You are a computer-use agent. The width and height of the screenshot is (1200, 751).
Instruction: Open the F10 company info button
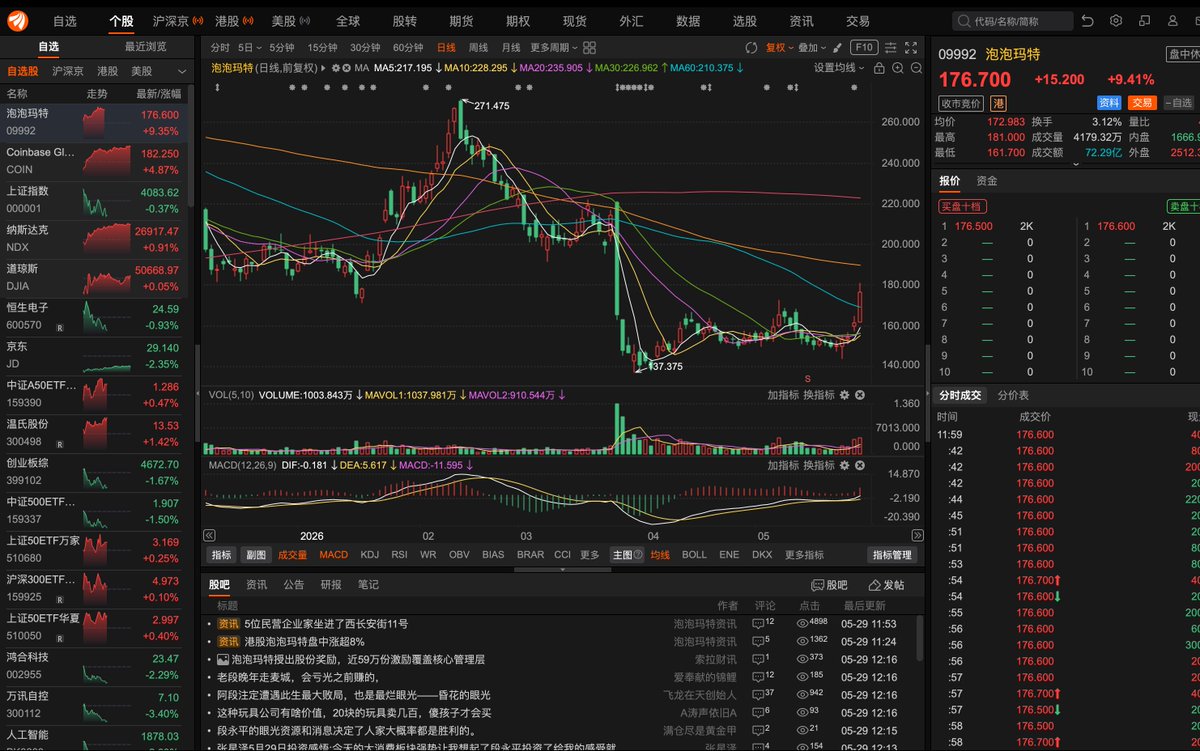click(x=864, y=47)
